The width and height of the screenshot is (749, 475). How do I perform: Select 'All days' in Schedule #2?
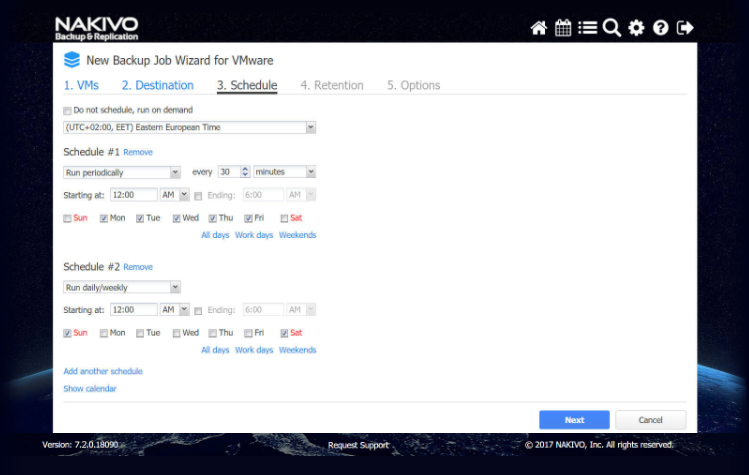tap(215, 350)
